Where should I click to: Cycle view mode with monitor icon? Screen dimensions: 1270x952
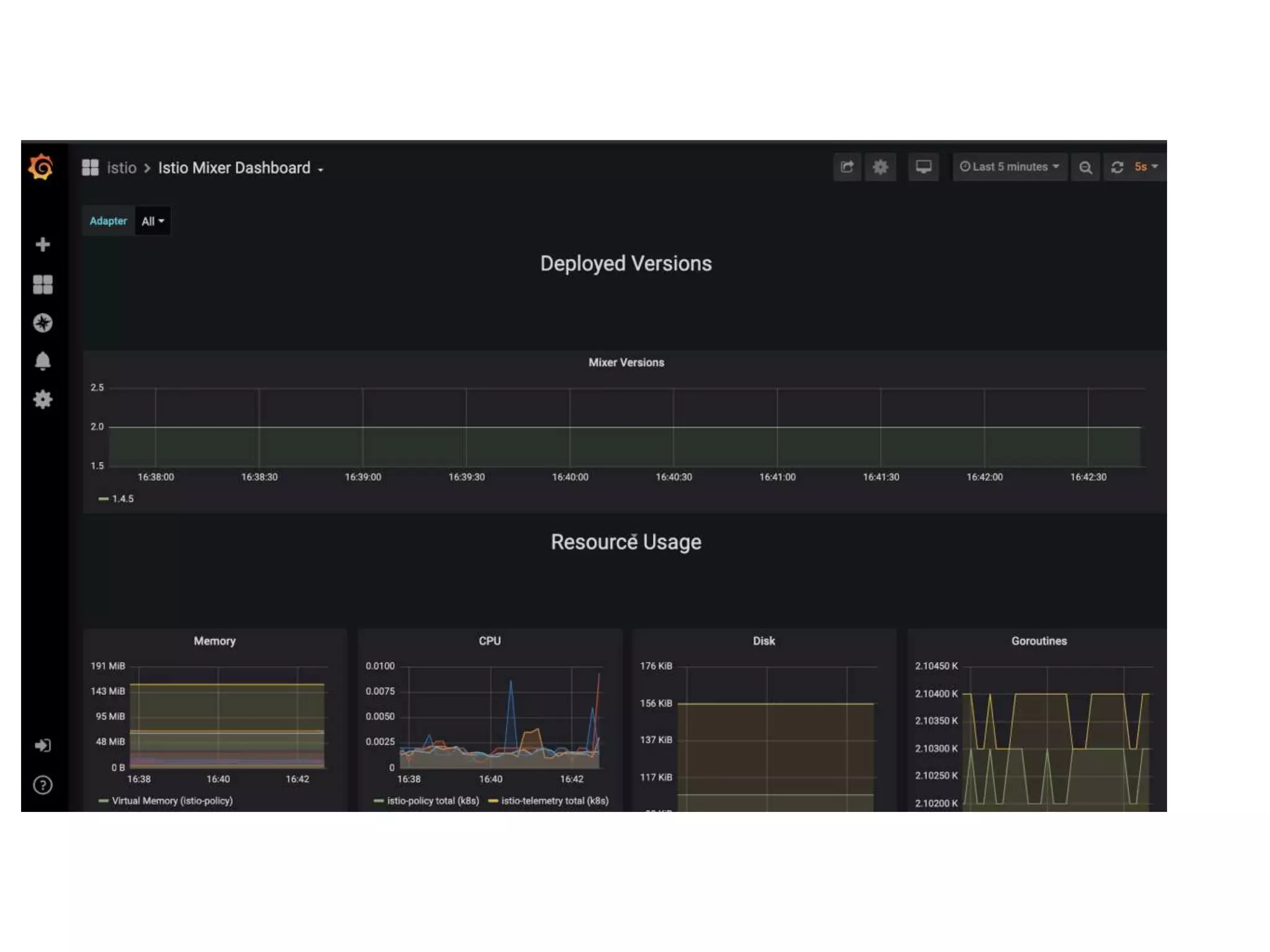click(923, 167)
